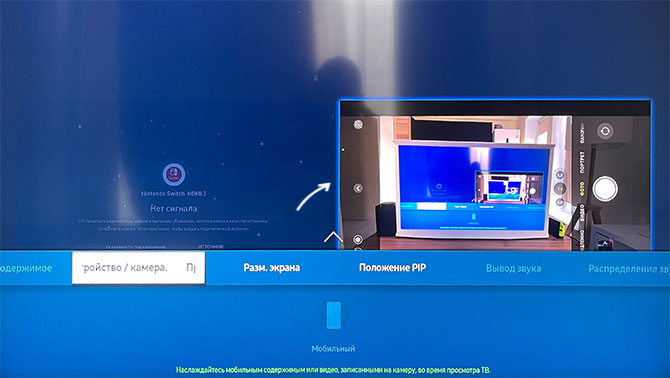The image size is (670, 378).
Task: Tap the zoom lens button above 1x
Action: point(560,174)
